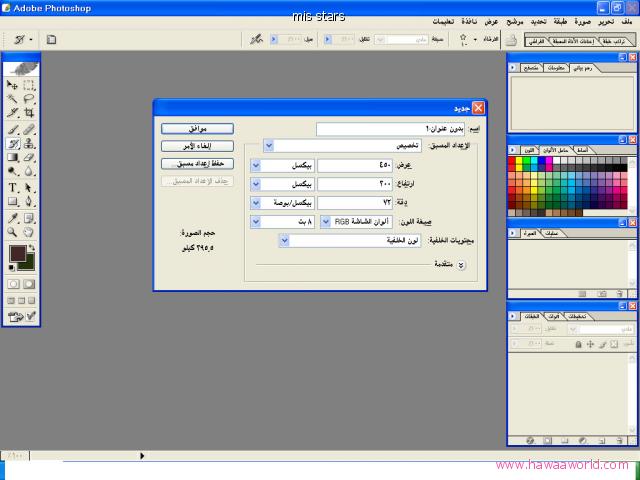The width and height of the screenshot is (640, 480).
Task: Select the Rectangular Marquee tool
Action: pyautogui.click(x=29, y=86)
